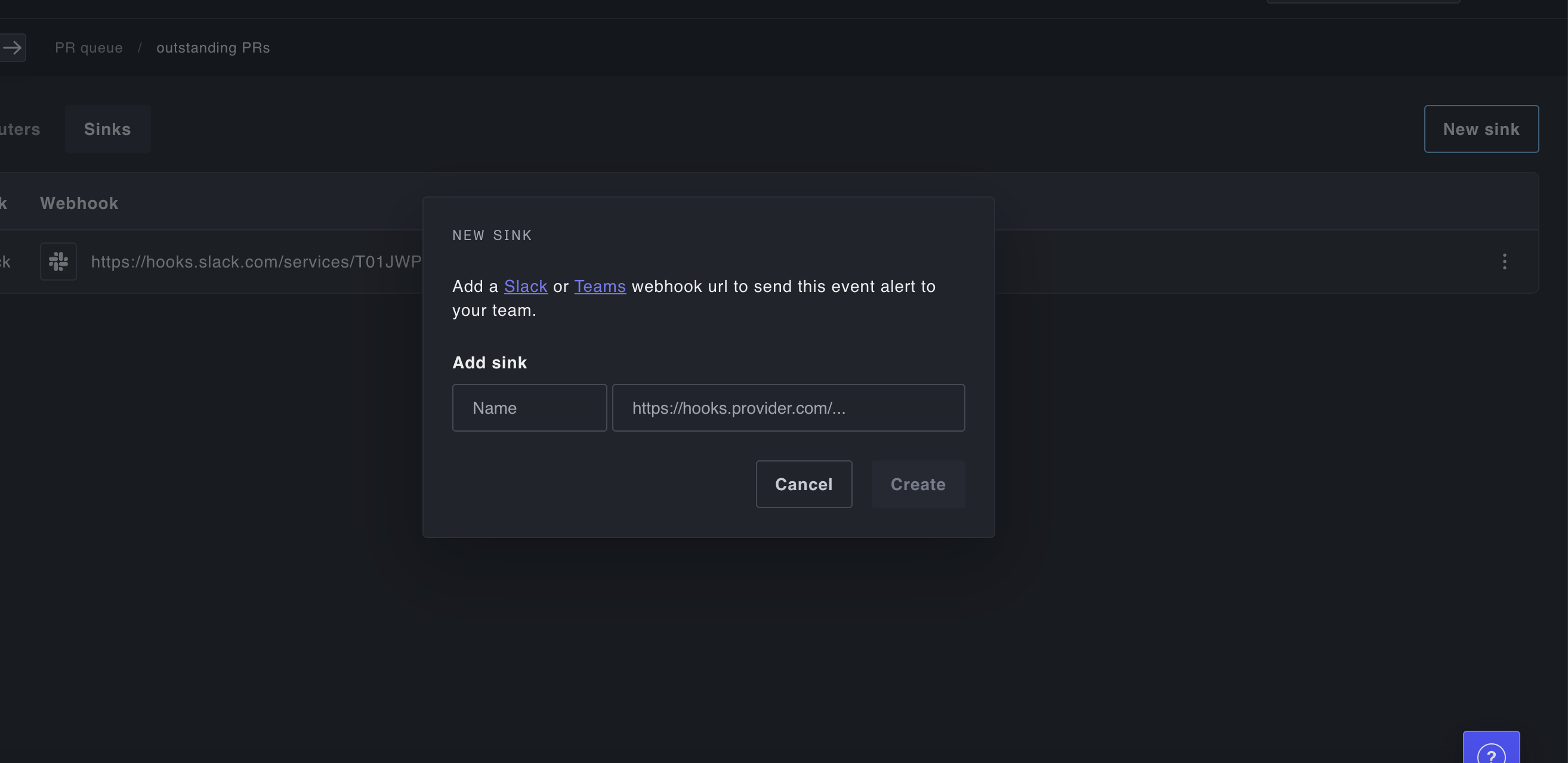
Task: Click the Slack logo icon in webhook row
Action: click(58, 262)
